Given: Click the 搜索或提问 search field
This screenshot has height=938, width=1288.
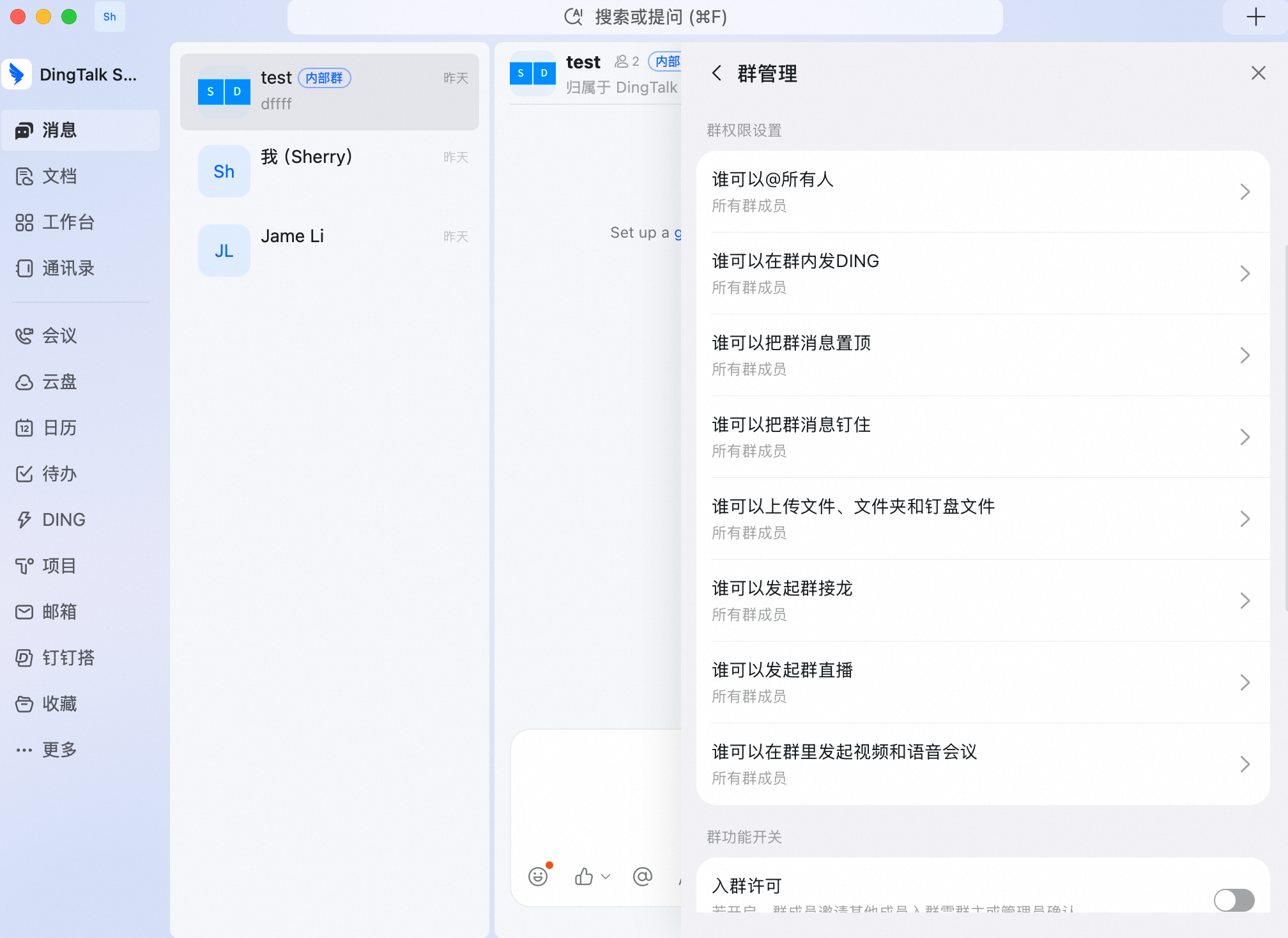Looking at the screenshot, I should pyautogui.click(x=645, y=17).
